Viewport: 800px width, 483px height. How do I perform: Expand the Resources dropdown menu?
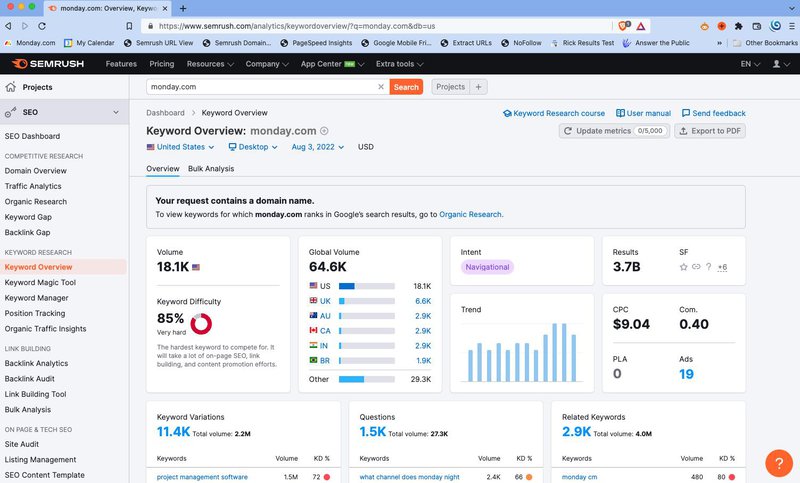(x=210, y=64)
